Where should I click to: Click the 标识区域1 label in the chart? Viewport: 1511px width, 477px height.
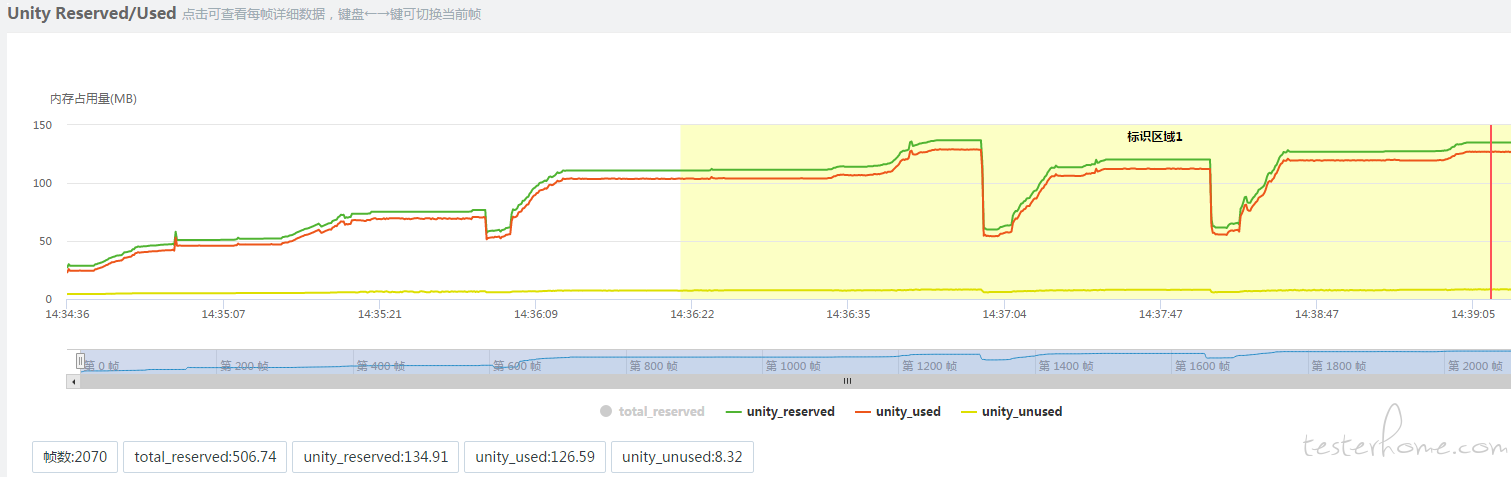click(x=1155, y=137)
